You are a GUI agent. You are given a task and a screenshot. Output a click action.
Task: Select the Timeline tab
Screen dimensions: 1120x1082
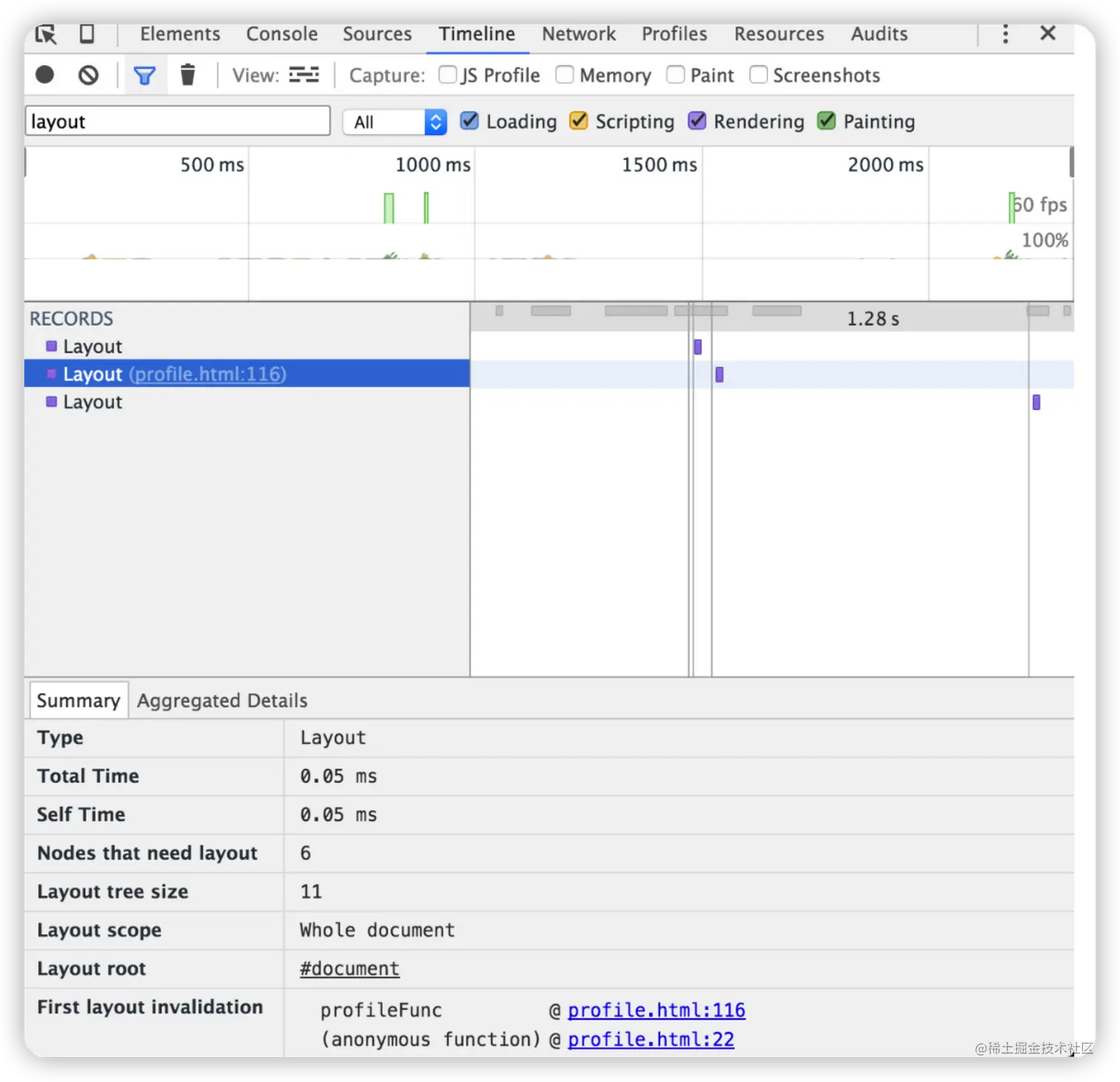pyautogui.click(x=477, y=34)
